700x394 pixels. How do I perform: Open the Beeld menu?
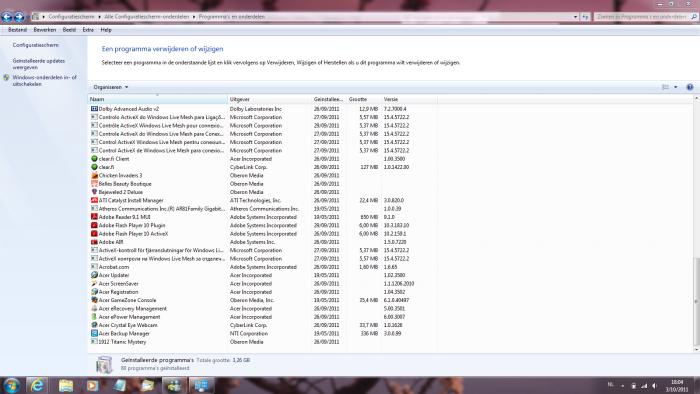(69, 30)
